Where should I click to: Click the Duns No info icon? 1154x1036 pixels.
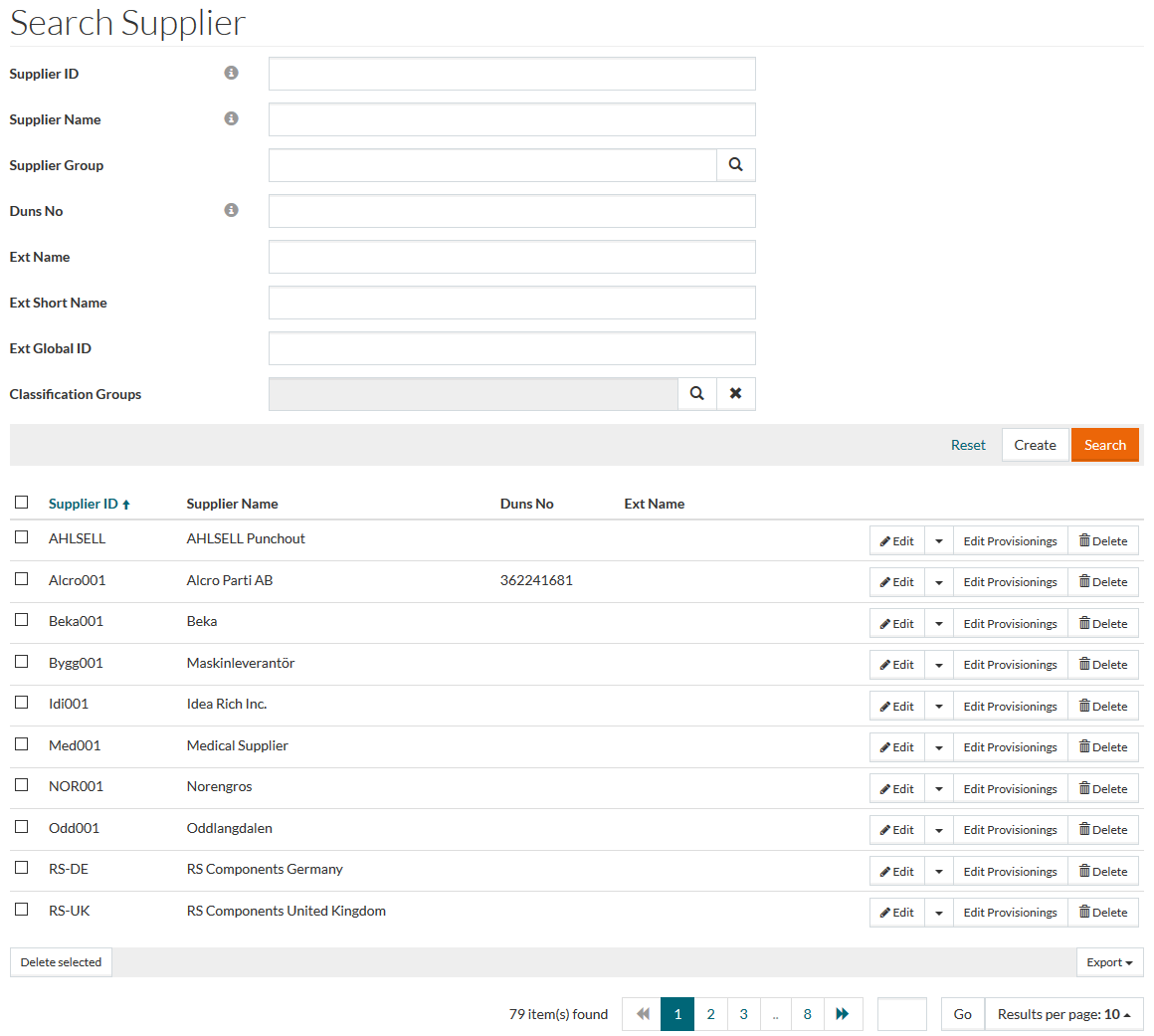231,210
